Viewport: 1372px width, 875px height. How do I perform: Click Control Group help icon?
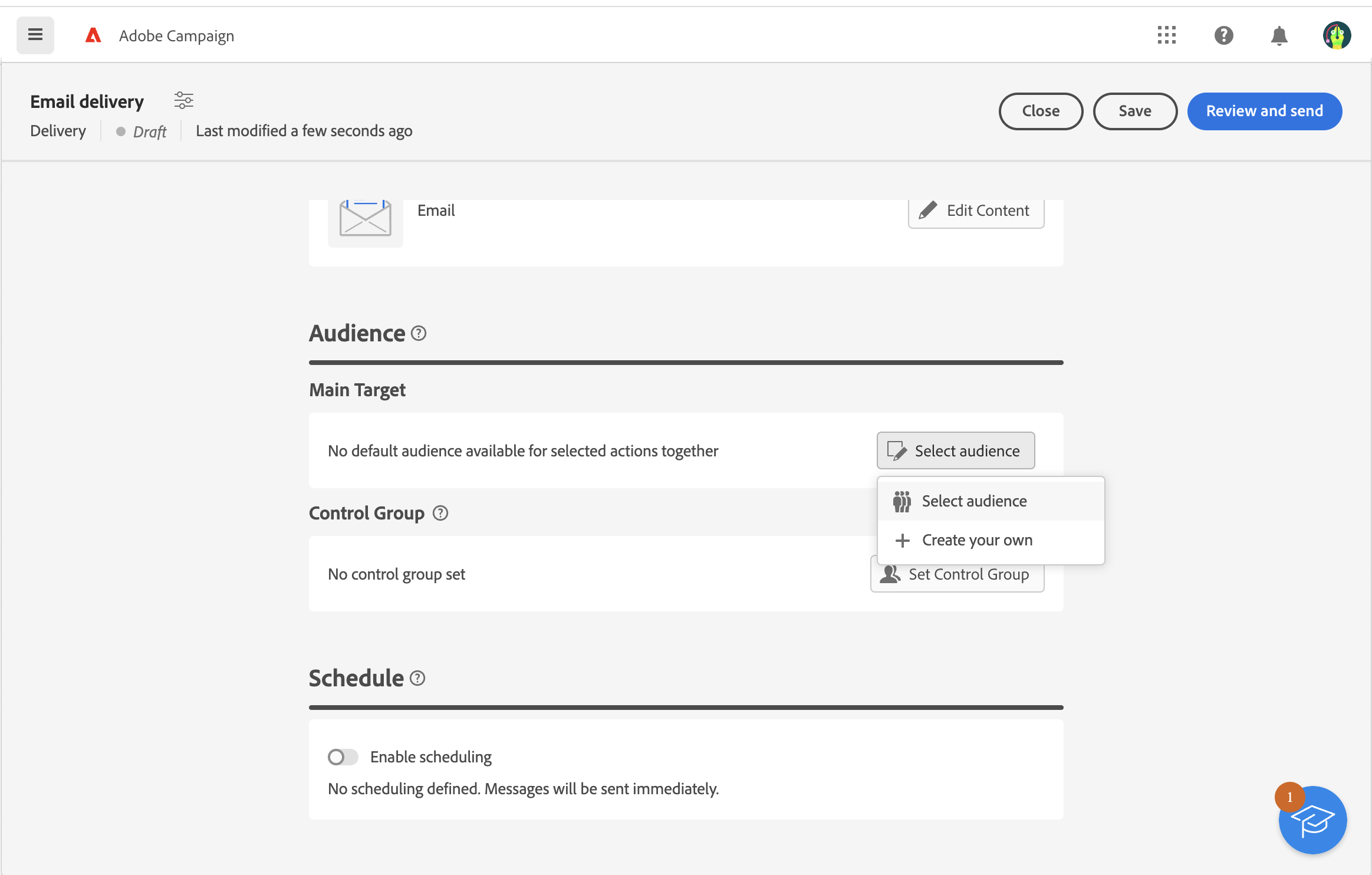pyautogui.click(x=440, y=513)
